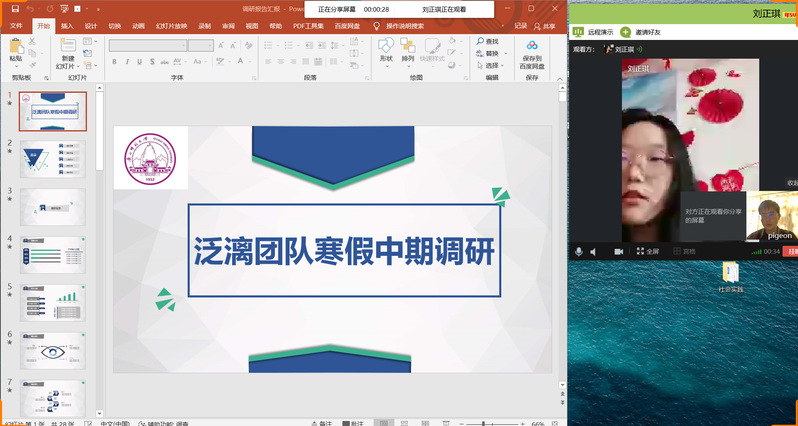Select slide 5 thumbnail with the bar chart
Viewport: 798px width, 426px height.
click(x=53, y=303)
